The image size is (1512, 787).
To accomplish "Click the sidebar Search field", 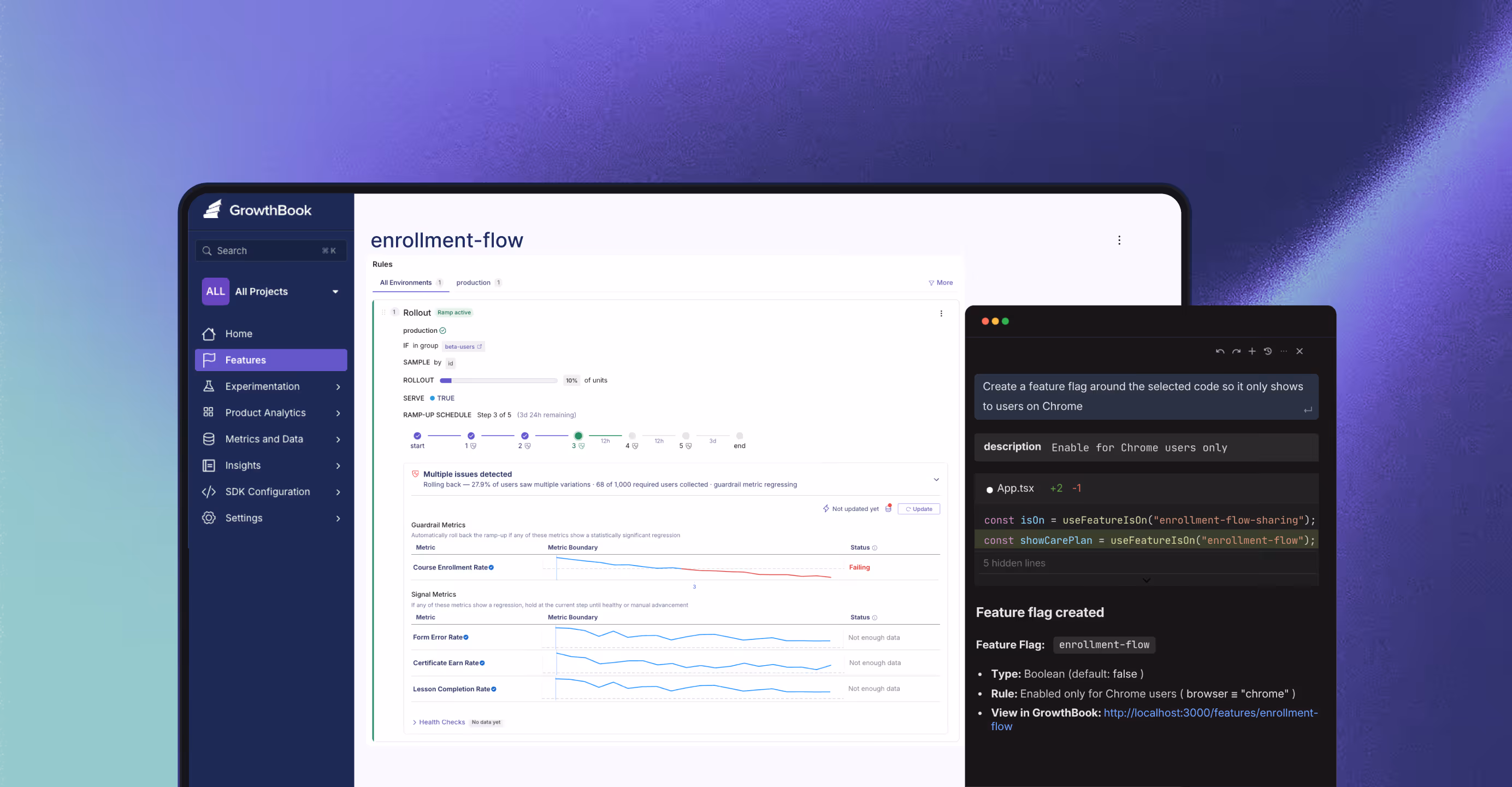I will [270, 251].
